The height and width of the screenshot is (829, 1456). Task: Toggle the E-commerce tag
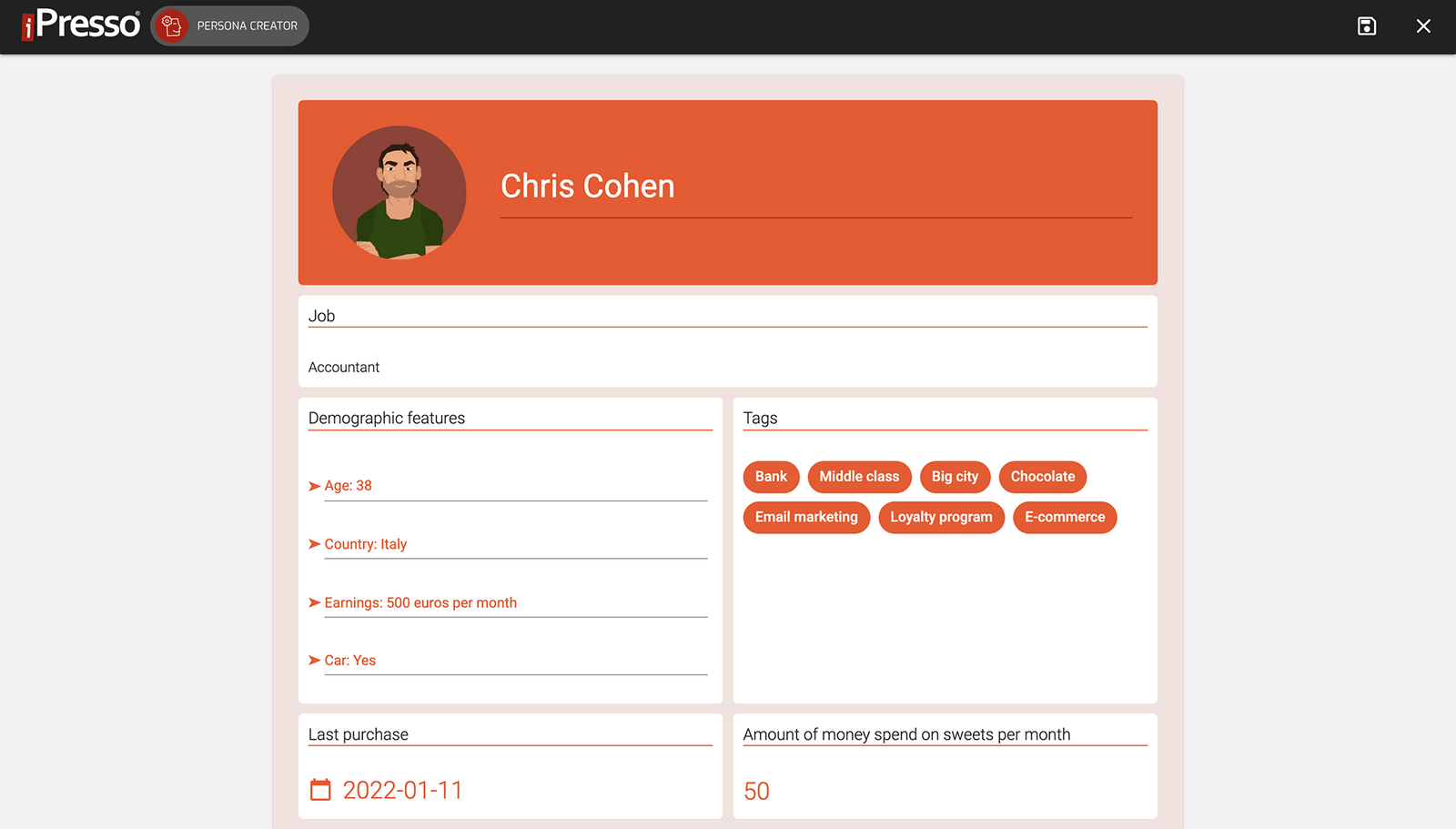1064,517
